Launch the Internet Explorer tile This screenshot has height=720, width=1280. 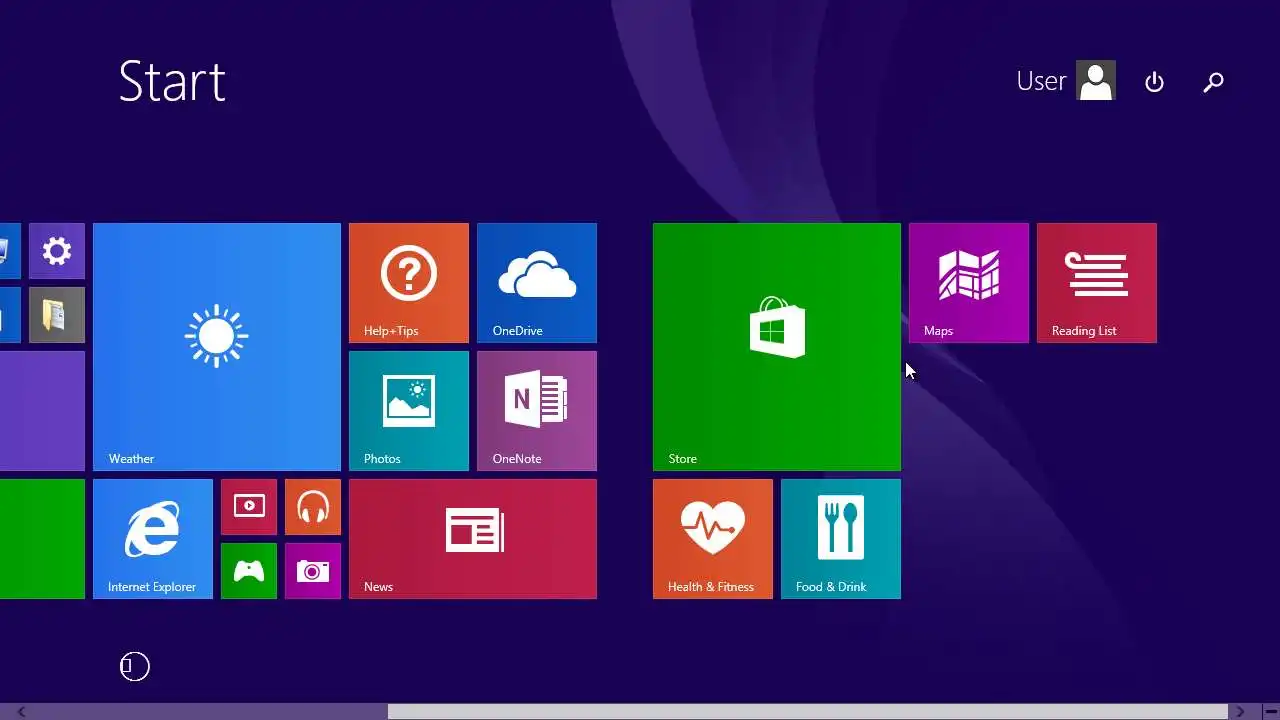click(153, 539)
